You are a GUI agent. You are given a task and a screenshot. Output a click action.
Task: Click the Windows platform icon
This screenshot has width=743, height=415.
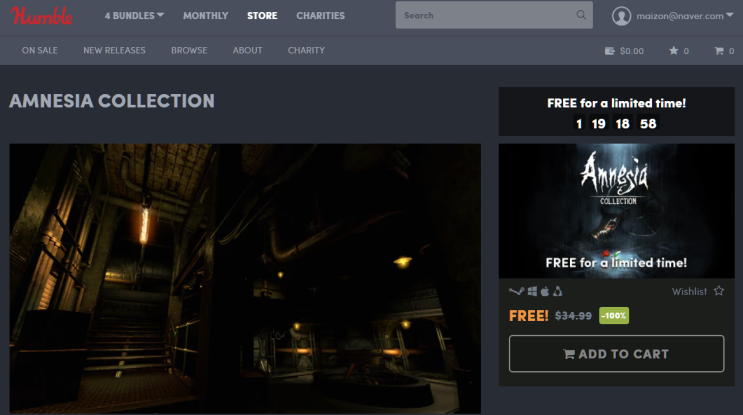[x=532, y=291]
